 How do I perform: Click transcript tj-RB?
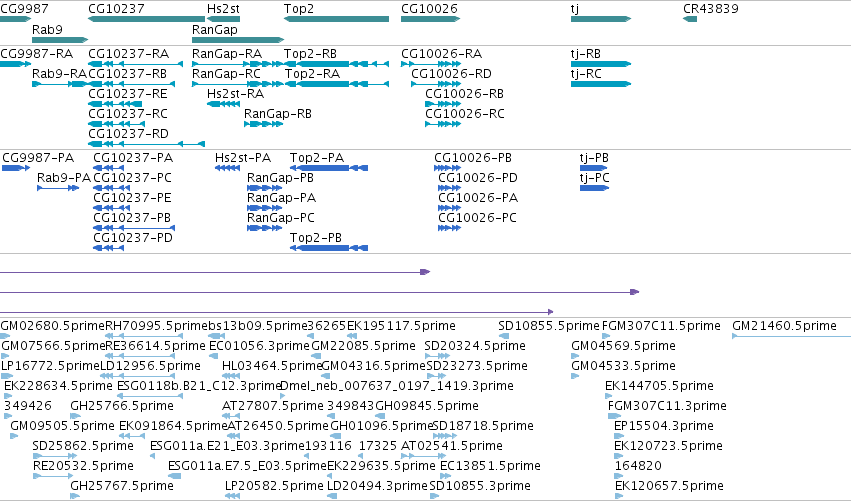[x=601, y=64]
